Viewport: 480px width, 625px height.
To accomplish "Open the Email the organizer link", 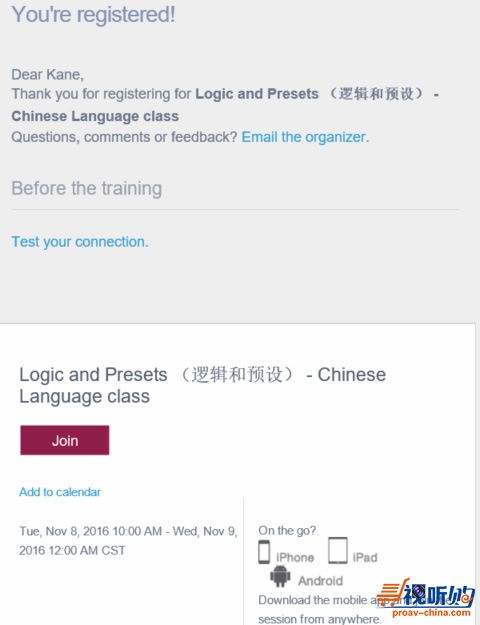I will click(x=305, y=137).
